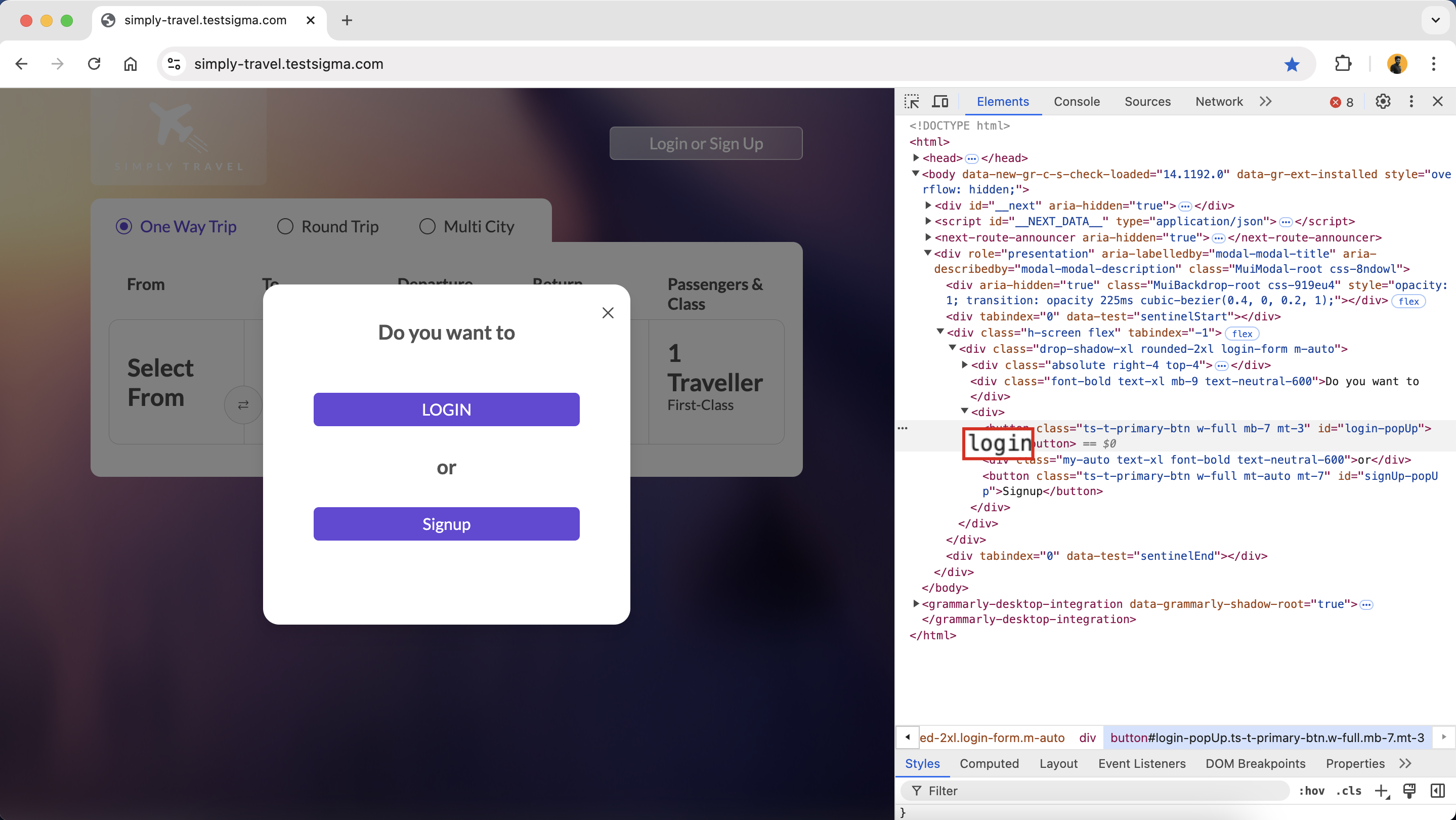Select the login-form.m-auto breadcrumb
The image size is (1456, 820).
pyautogui.click(x=992, y=737)
